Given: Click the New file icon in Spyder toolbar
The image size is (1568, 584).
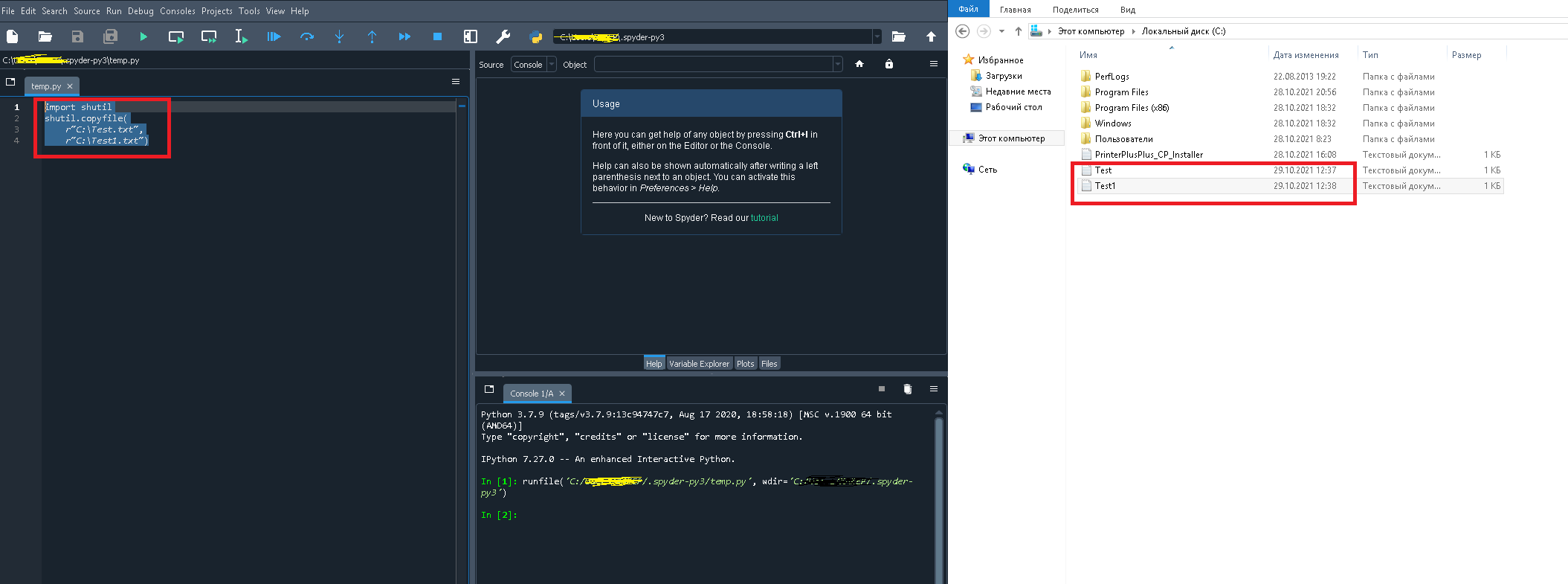Looking at the screenshot, I should click(13, 36).
